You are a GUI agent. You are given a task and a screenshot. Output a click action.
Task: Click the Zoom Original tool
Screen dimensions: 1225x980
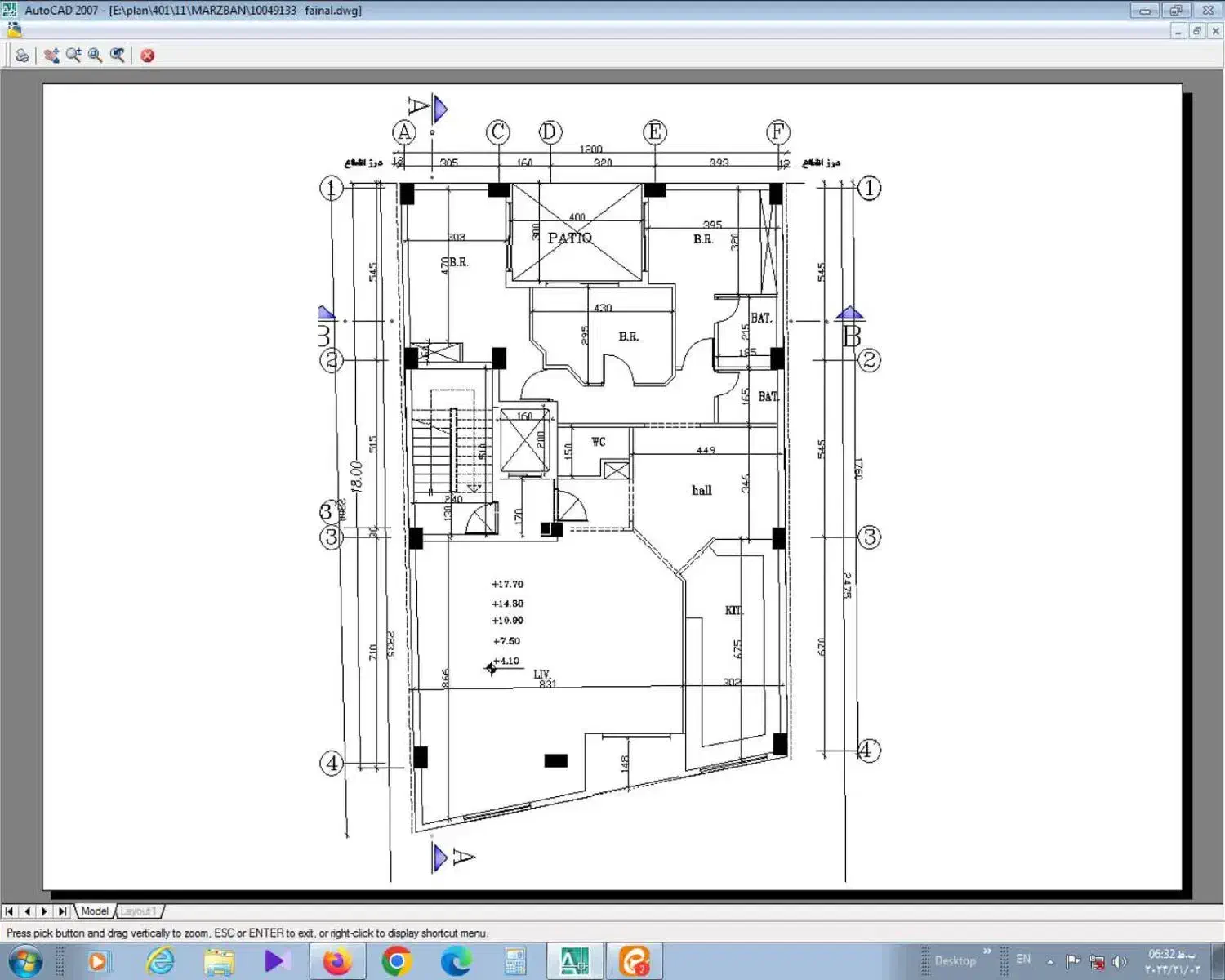click(118, 56)
